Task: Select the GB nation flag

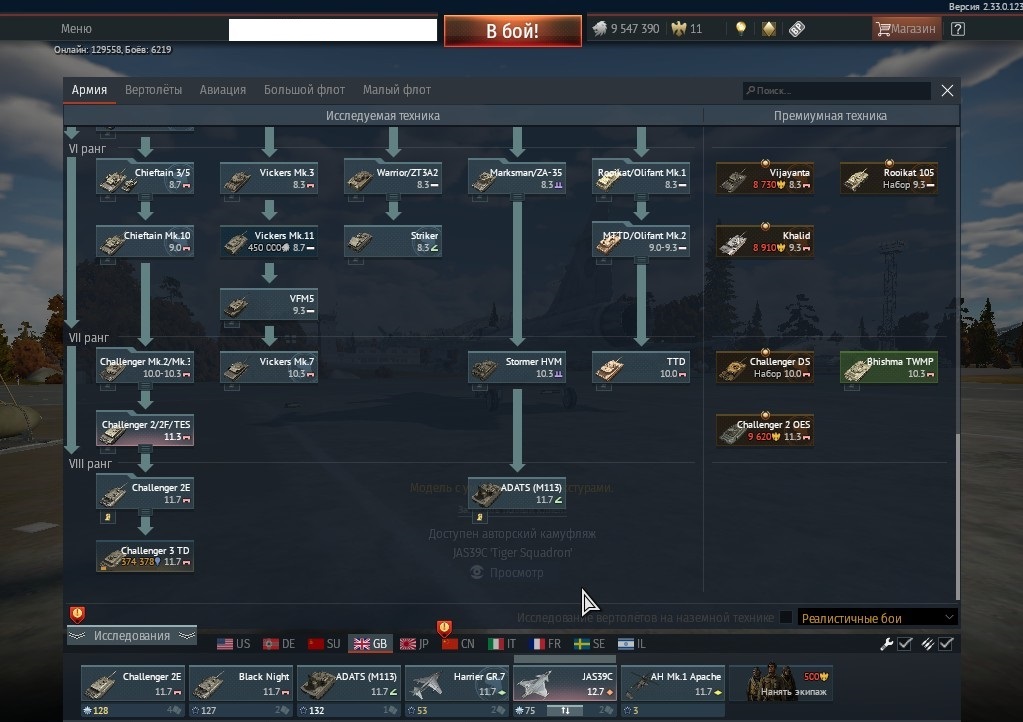Action: (x=371, y=644)
